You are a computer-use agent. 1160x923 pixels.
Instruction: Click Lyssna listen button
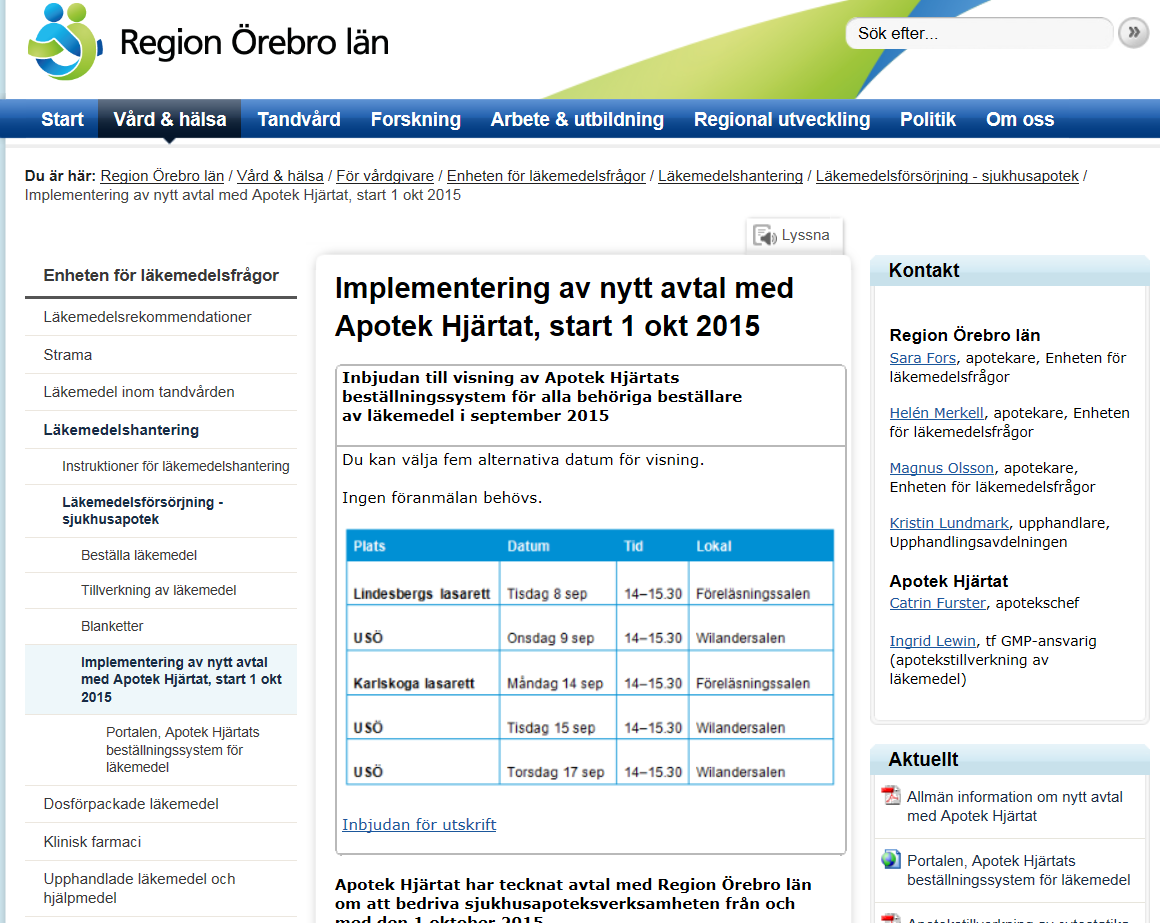[x=795, y=235]
